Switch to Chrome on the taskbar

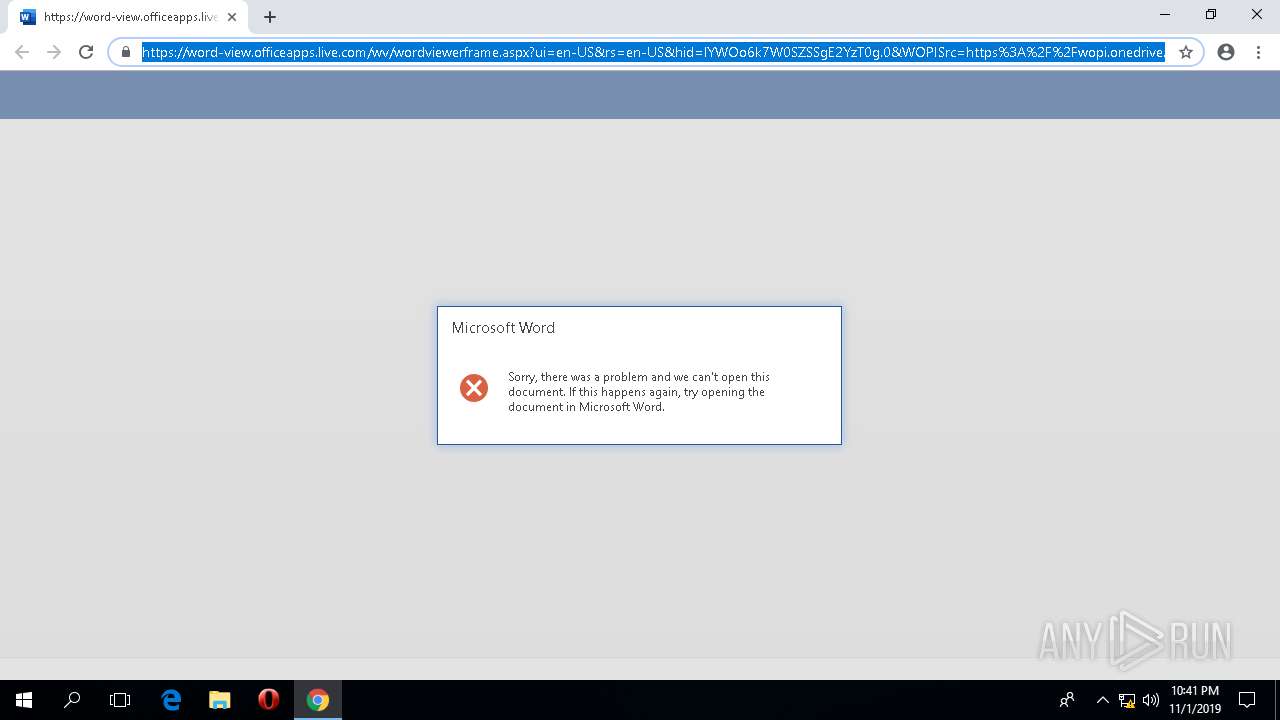tap(318, 700)
